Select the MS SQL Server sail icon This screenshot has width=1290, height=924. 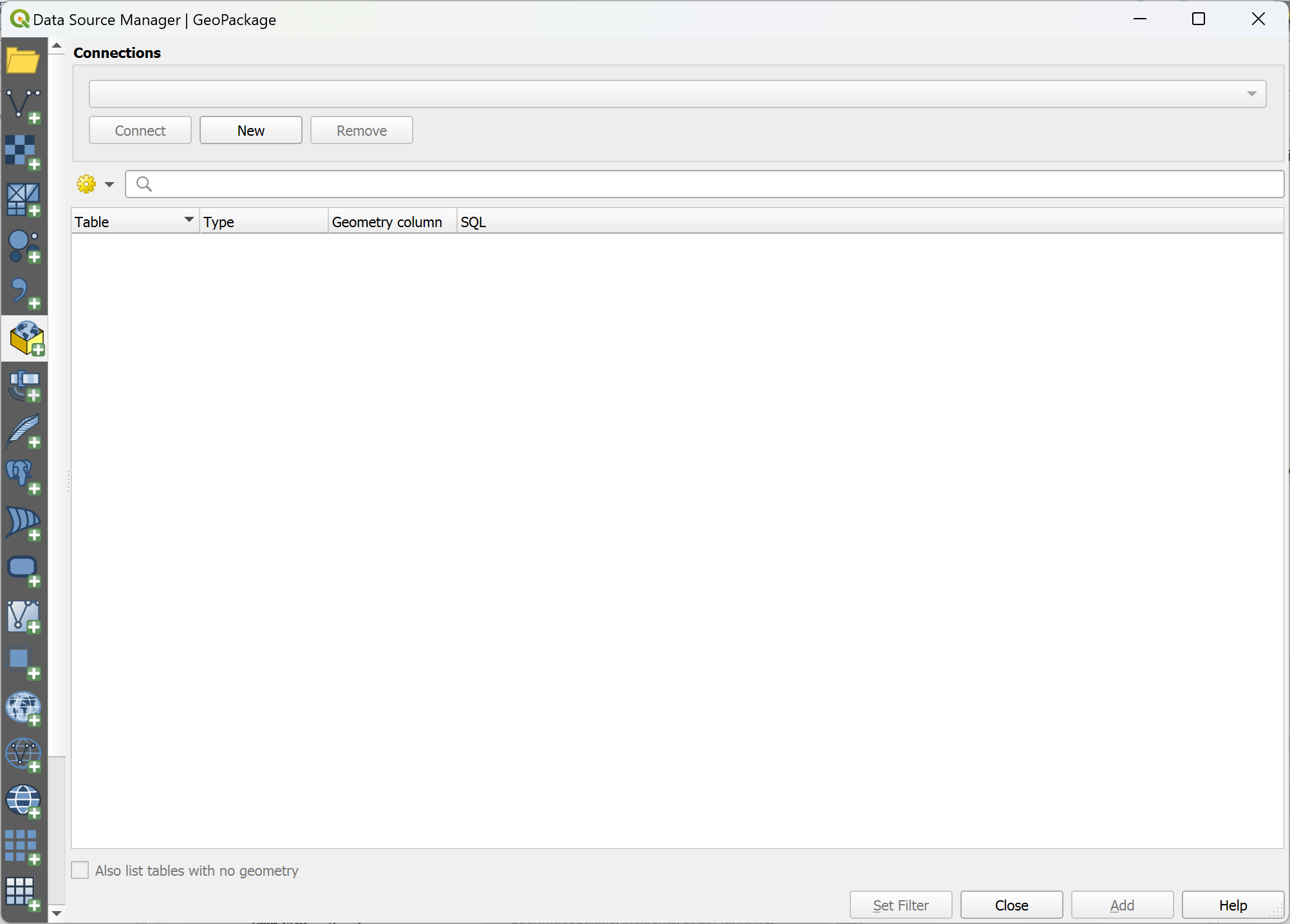pyautogui.click(x=23, y=524)
